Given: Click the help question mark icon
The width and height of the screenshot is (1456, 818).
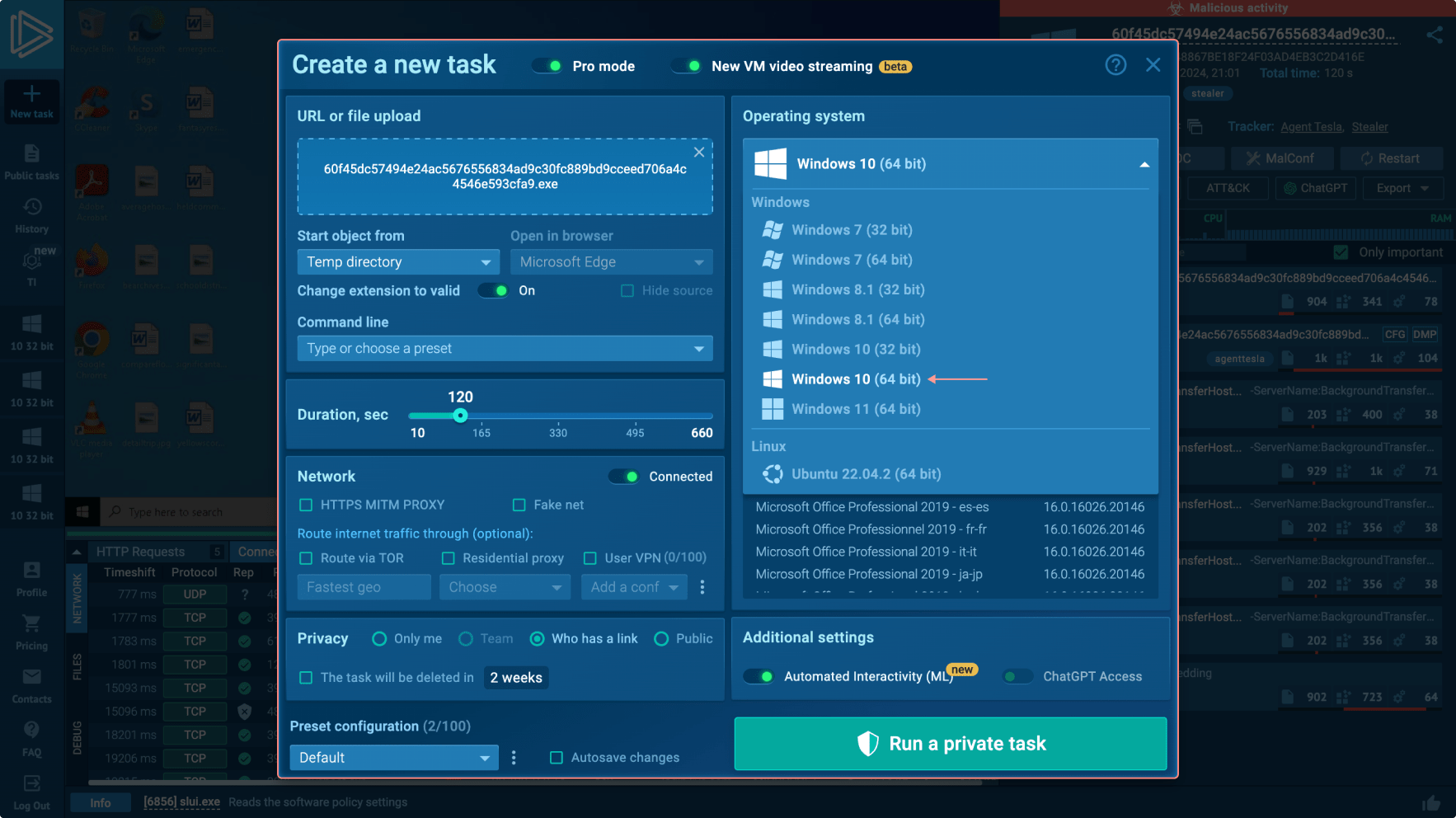Looking at the screenshot, I should coord(1115,65).
